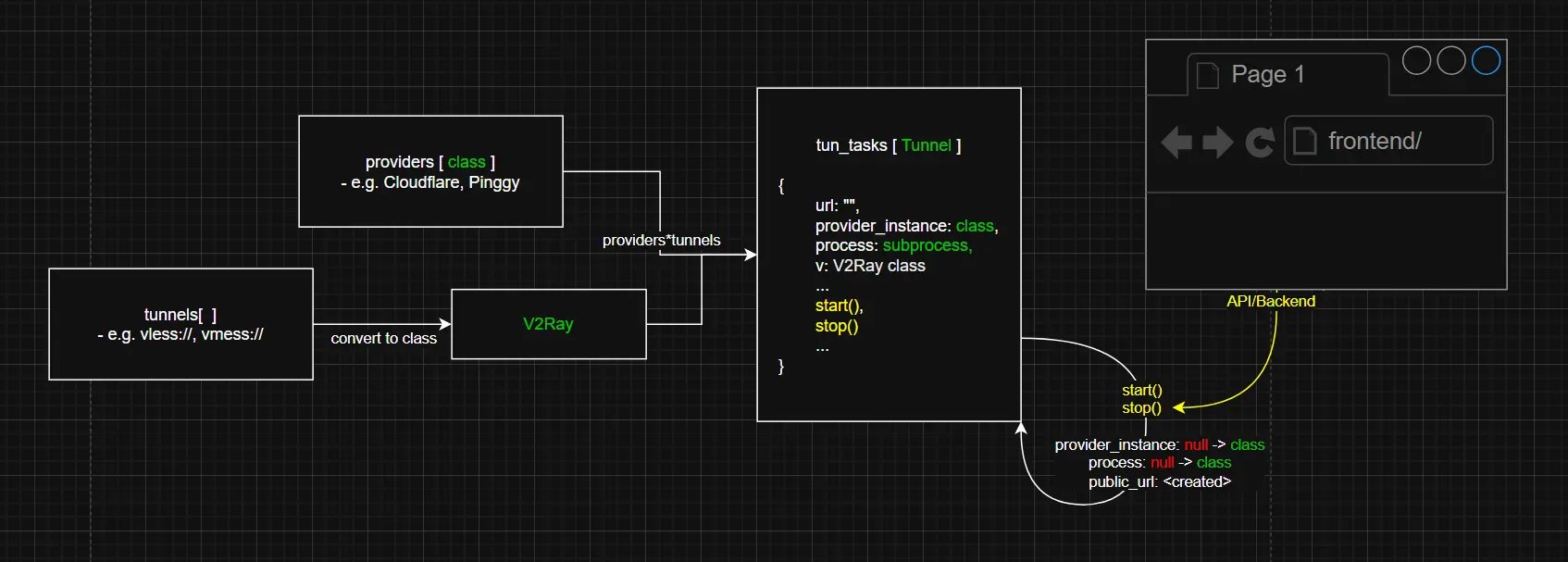The image size is (1568, 562).
Task: Click the 'process: subprocess,' line
Action: point(894,245)
